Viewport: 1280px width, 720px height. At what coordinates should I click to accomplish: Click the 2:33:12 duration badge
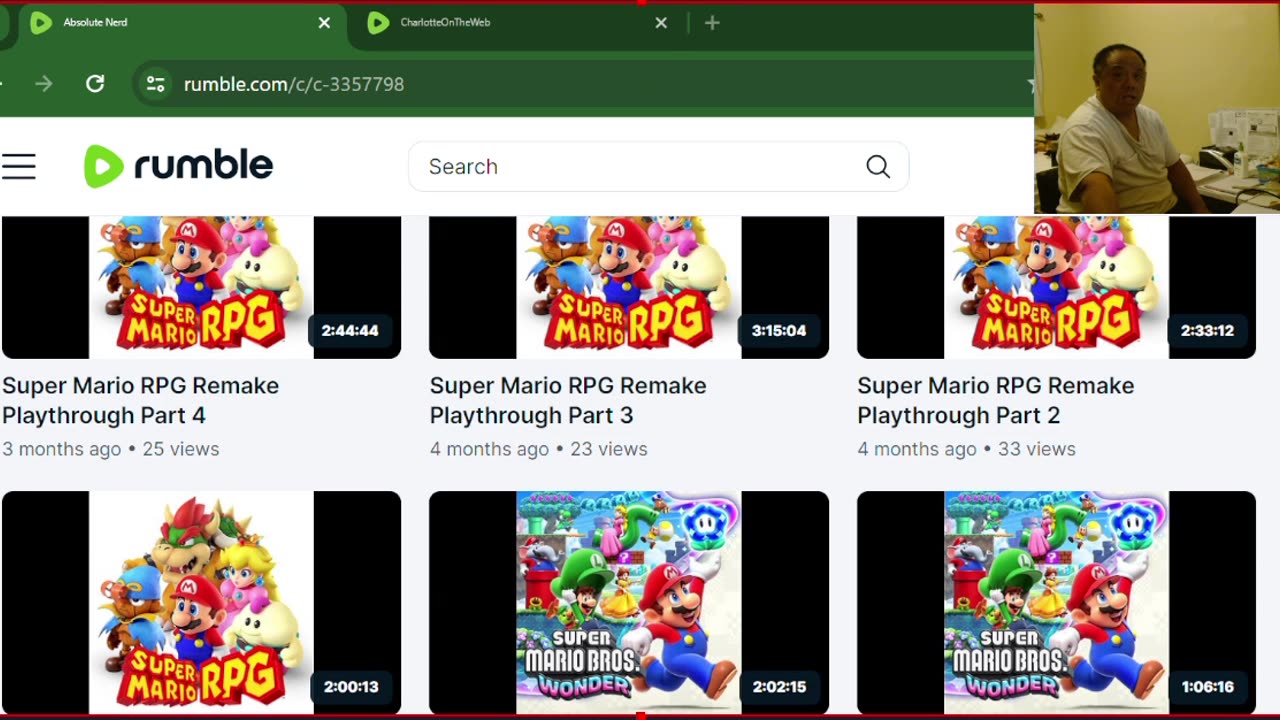[x=1206, y=330]
